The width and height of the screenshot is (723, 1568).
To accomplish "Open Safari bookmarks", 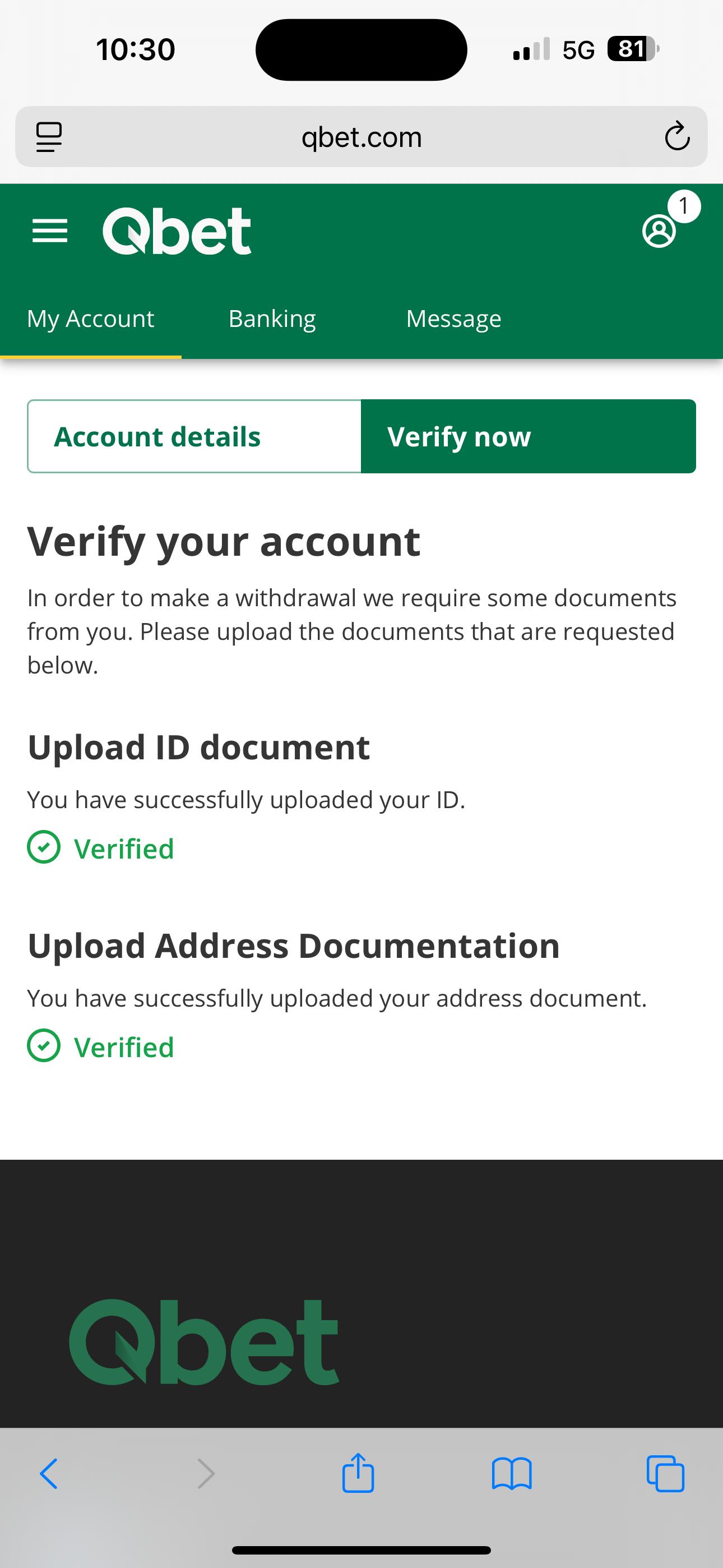I will (512, 1474).
